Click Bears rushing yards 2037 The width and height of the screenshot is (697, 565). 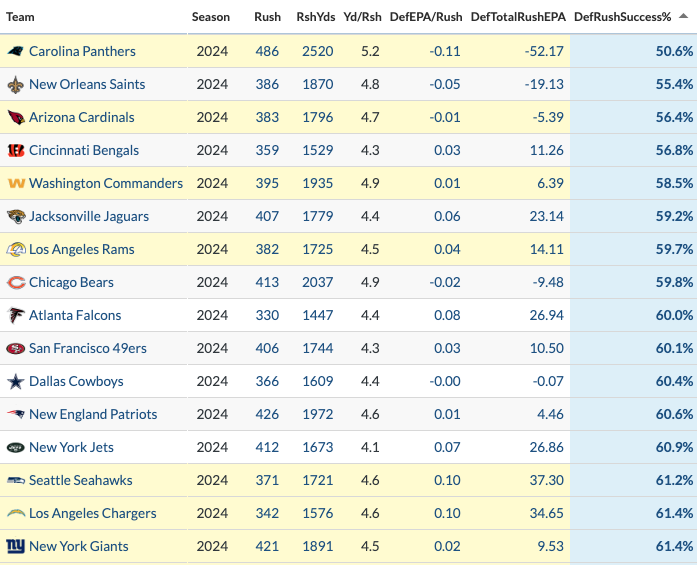[317, 282]
